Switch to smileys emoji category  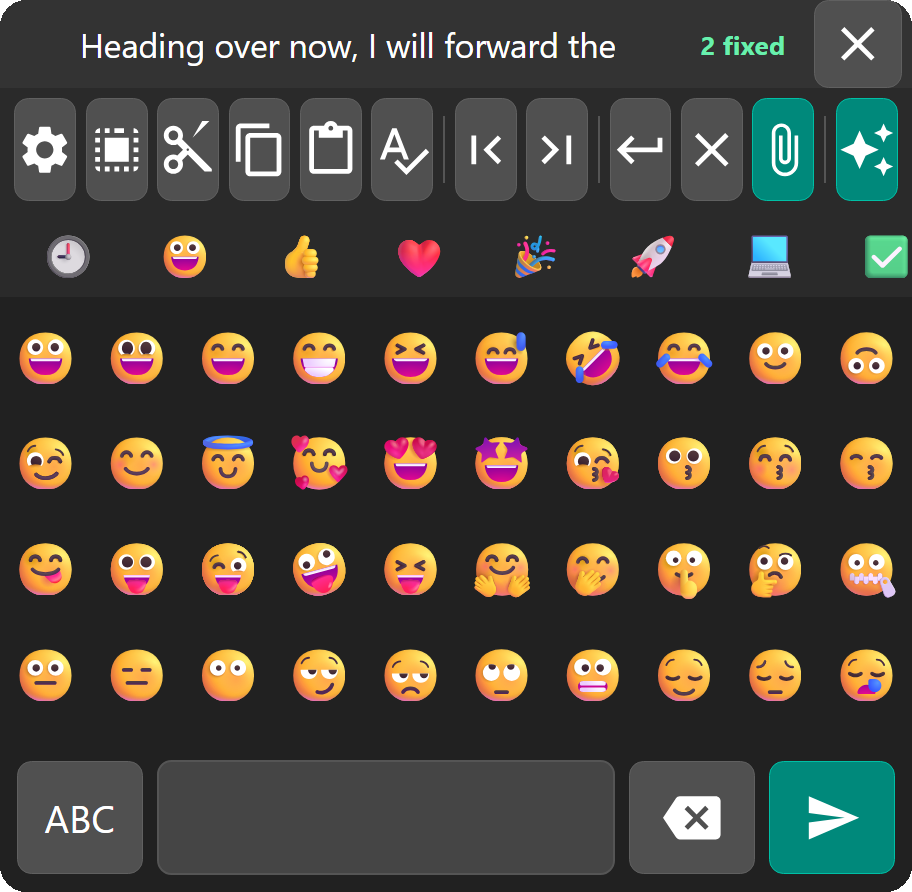point(185,256)
